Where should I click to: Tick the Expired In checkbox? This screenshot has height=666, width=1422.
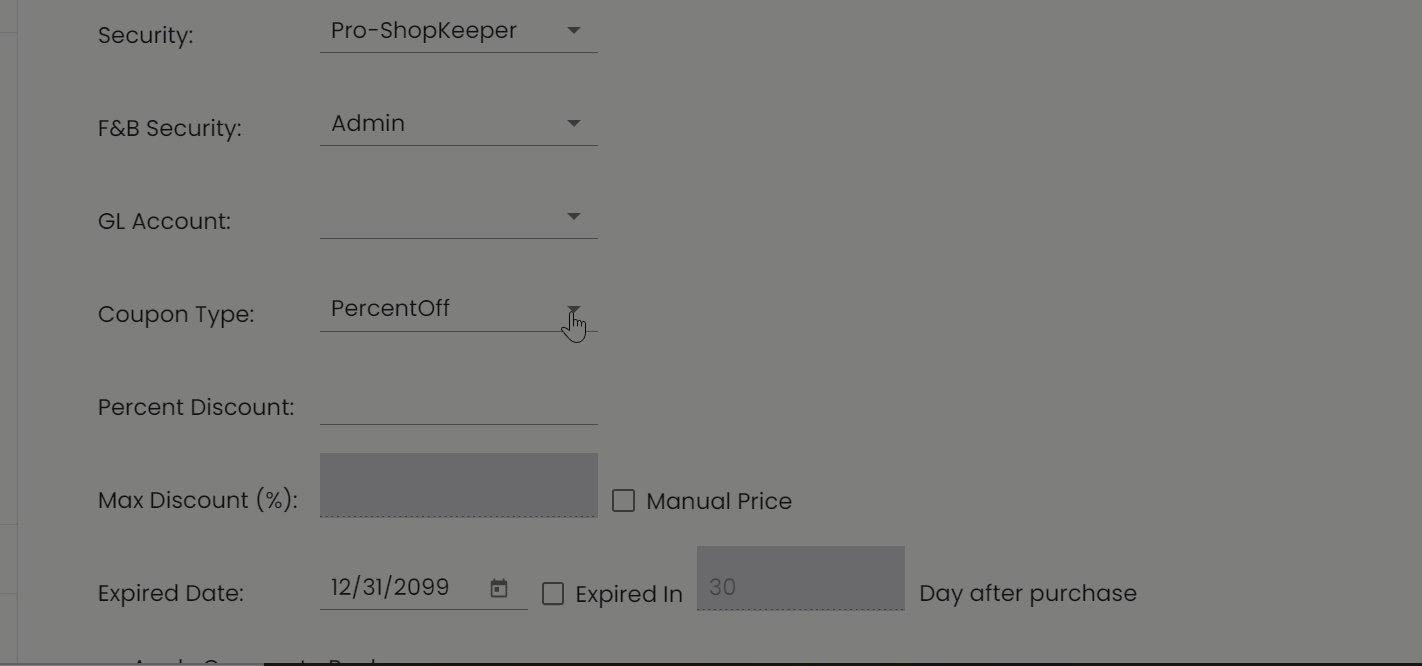tap(553, 594)
